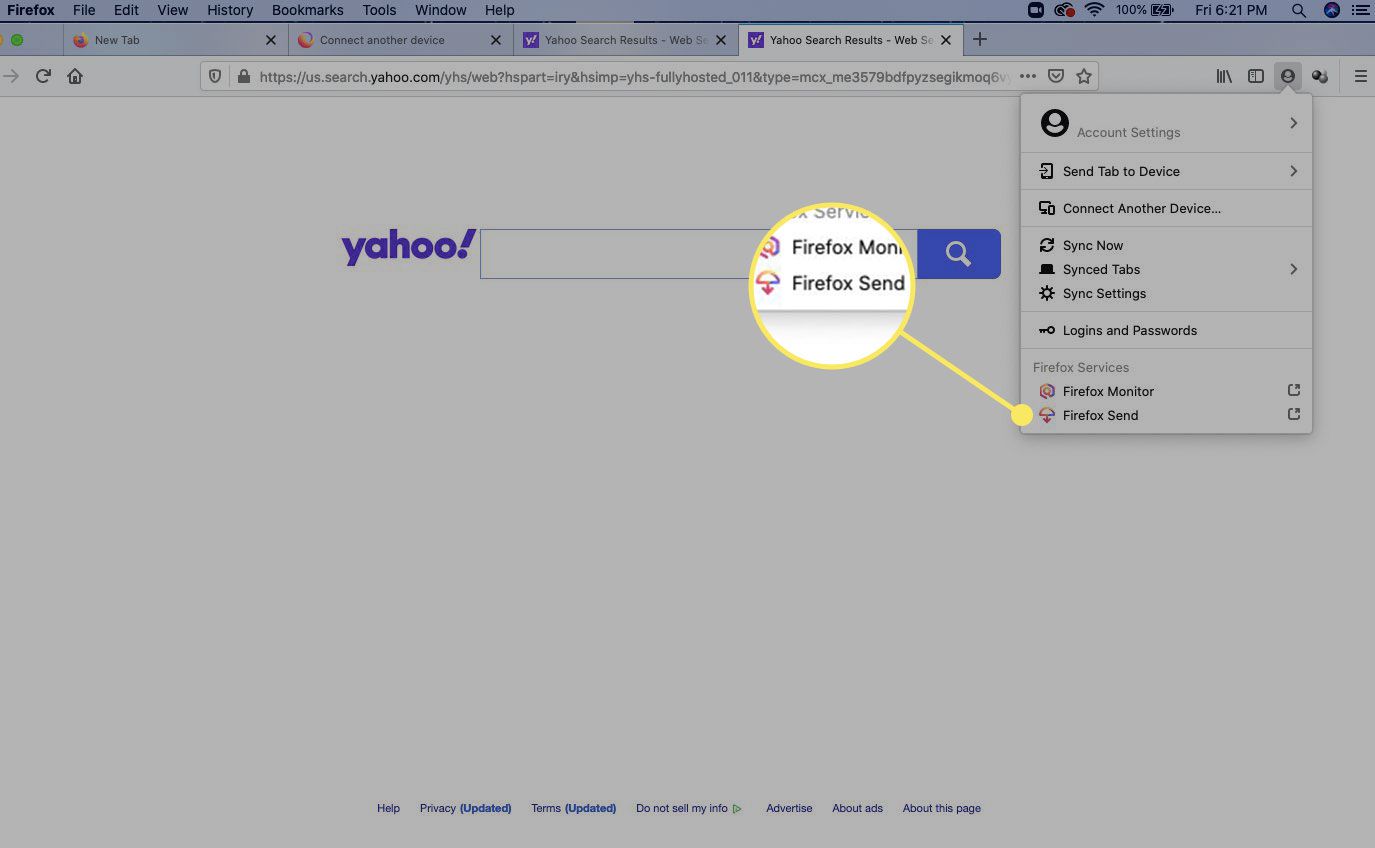Open a new tab with plus button
The height and width of the screenshot is (848, 1375).
(980, 40)
